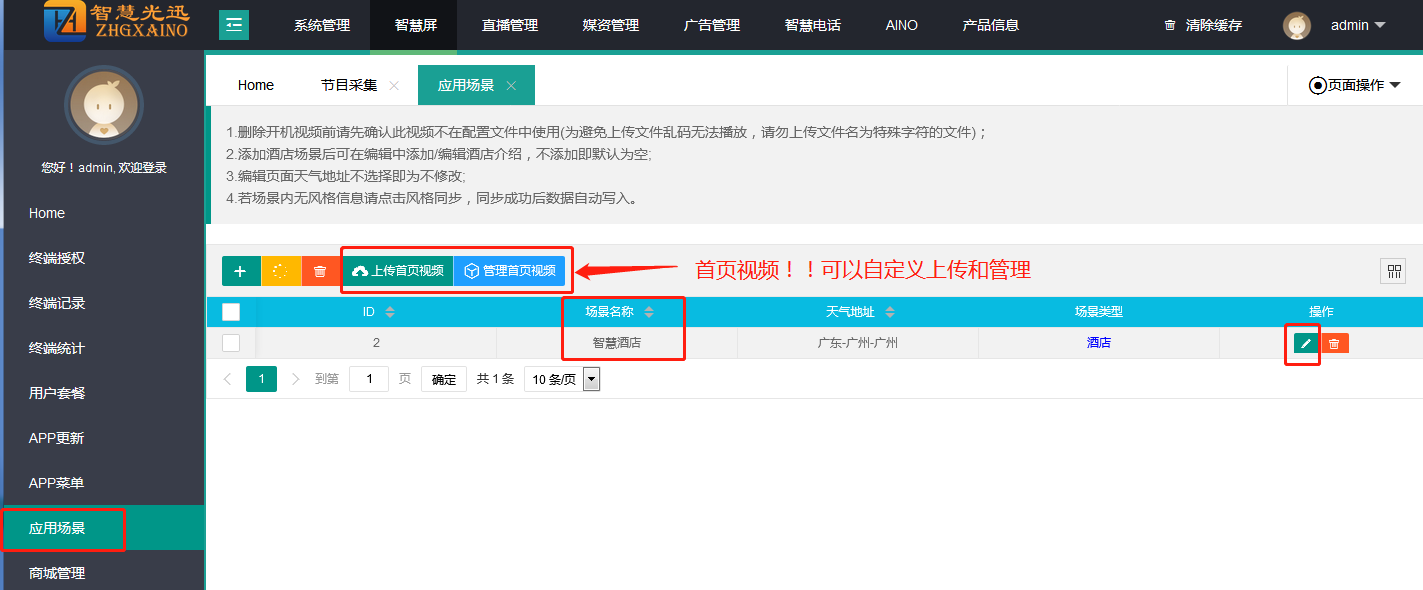This screenshot has height=590, width=1423.
Task: Click the page number input field
Action: 369,379
